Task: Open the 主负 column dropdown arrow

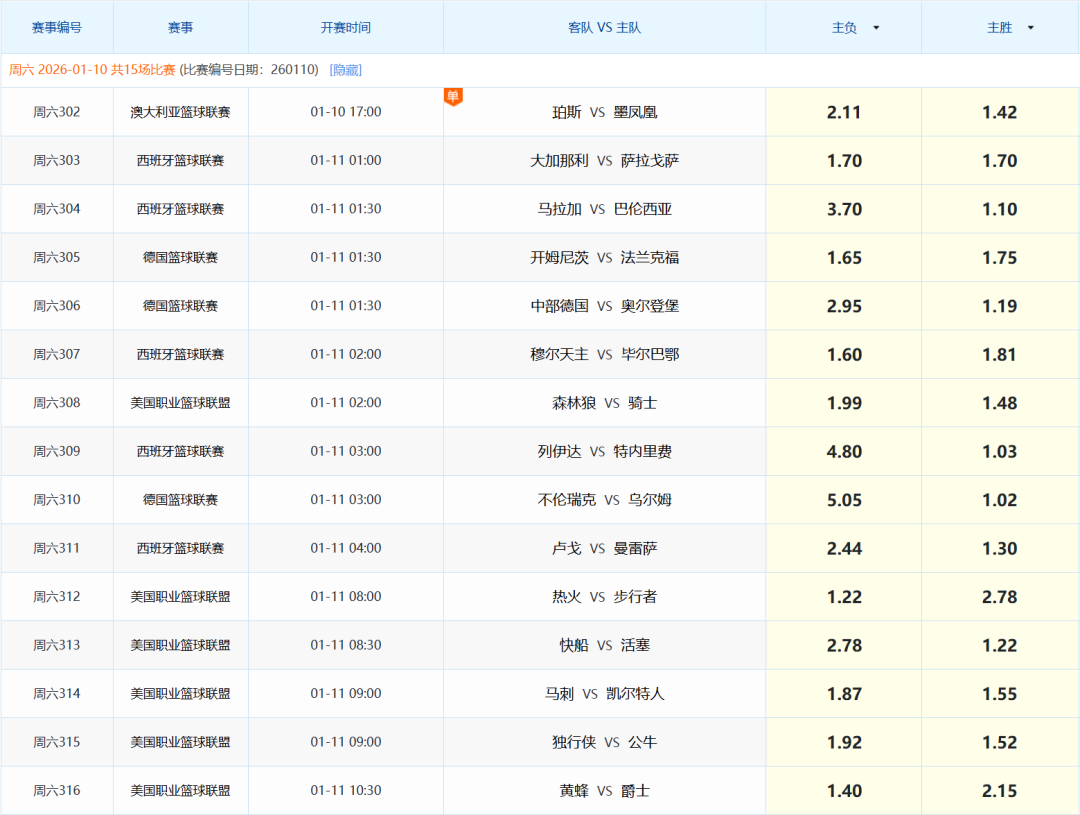Action: [876, 28]
